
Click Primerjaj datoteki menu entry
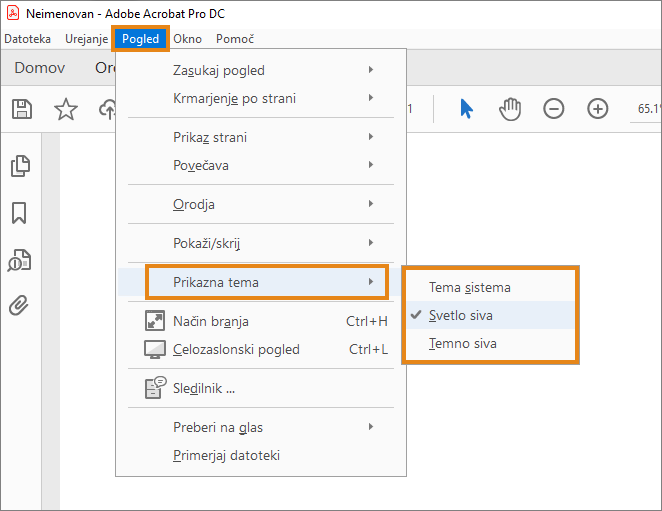pos(226,455)
